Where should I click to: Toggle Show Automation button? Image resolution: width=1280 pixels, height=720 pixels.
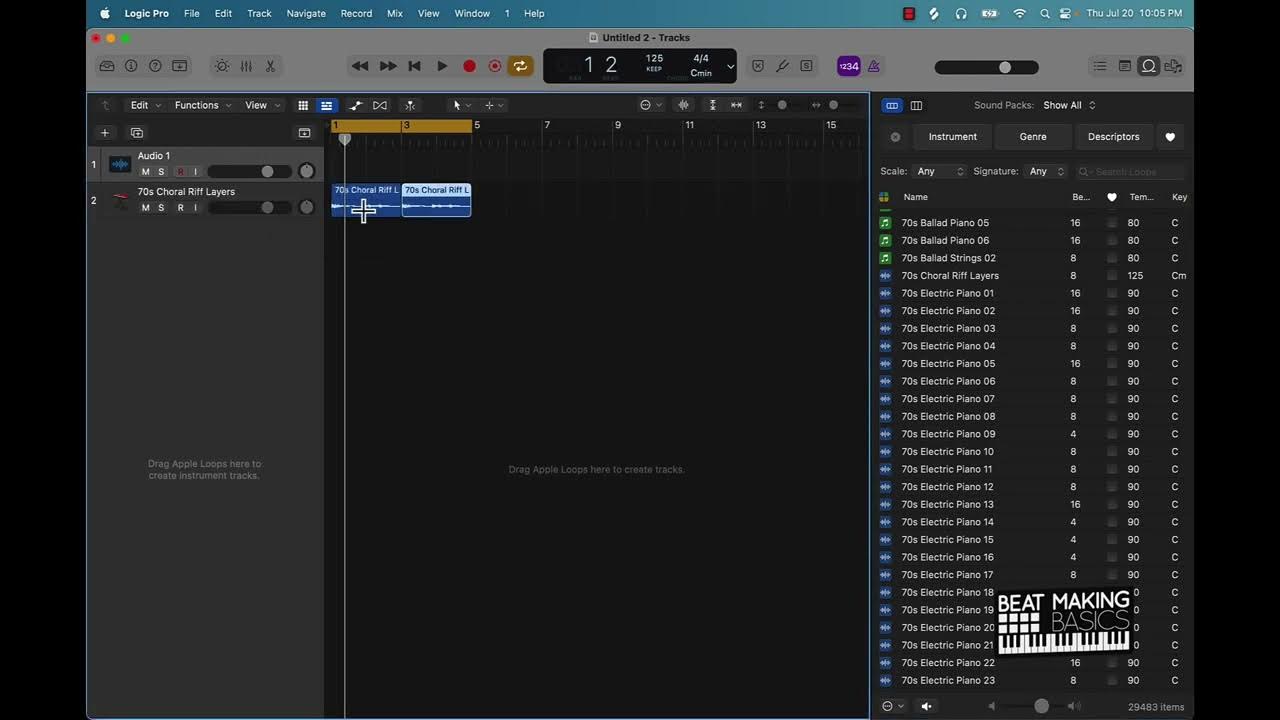[356, 105]
